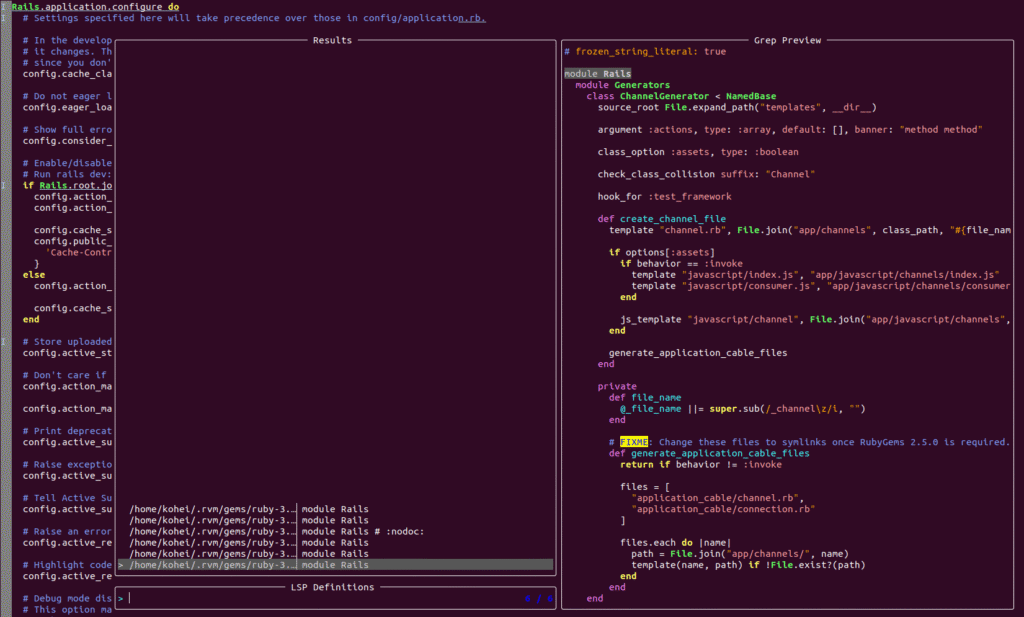1024x617 pixels.
Task: Click the "6 / 6" match counter
Action: (x=538, y=599)
